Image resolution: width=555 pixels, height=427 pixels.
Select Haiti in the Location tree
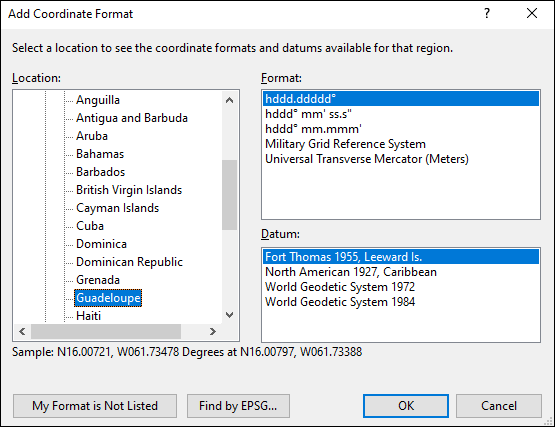coord(88,316)
